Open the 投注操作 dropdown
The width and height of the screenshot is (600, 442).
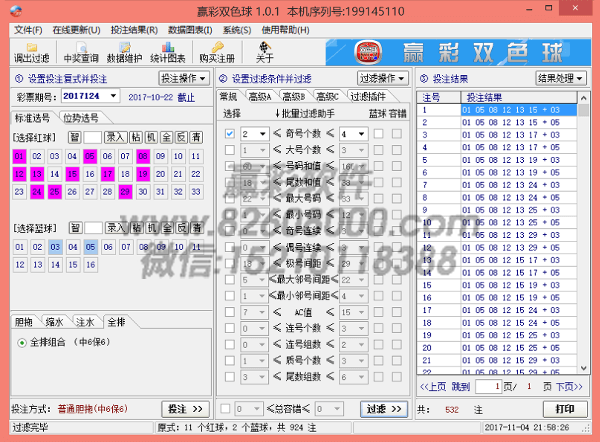[x=184, y=78]
